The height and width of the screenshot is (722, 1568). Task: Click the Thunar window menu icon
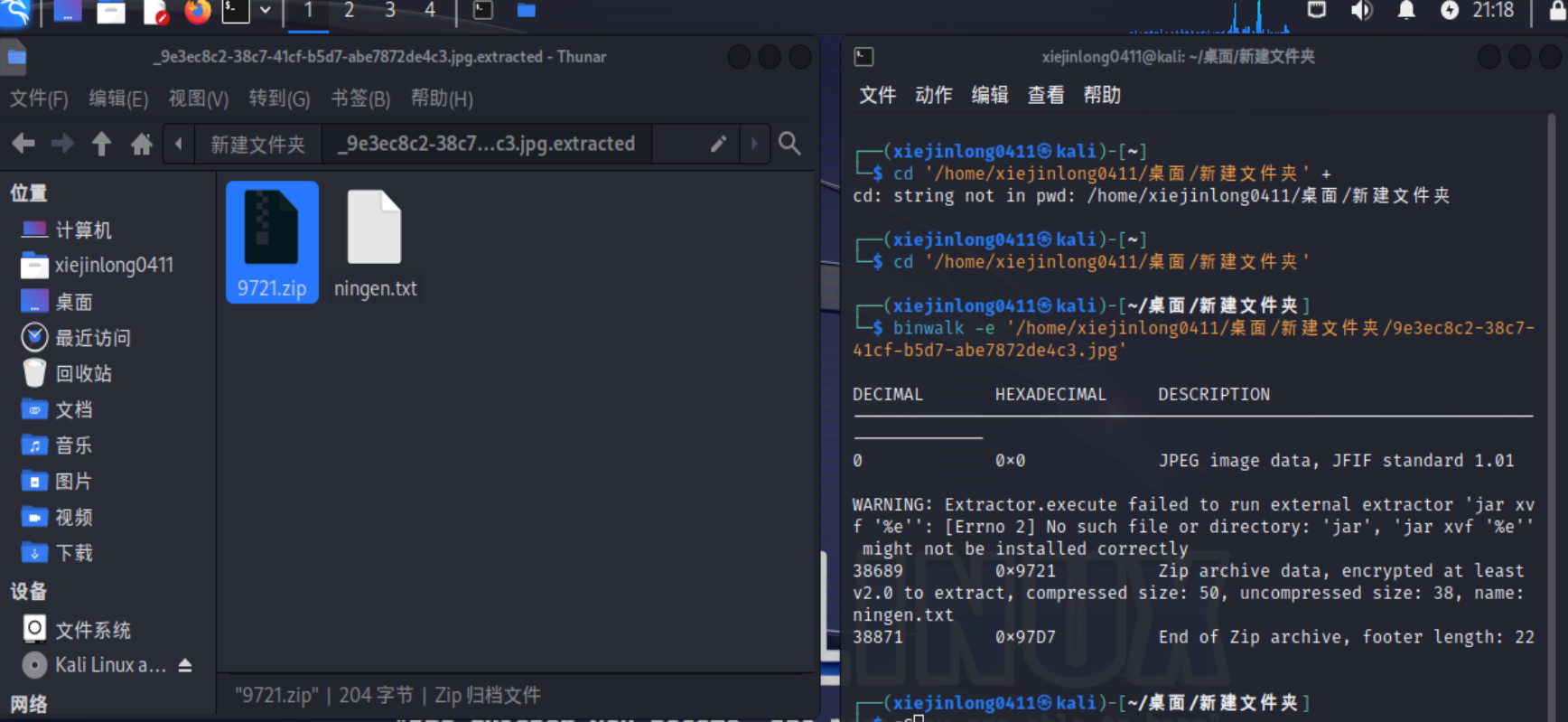tap(16, 58)
